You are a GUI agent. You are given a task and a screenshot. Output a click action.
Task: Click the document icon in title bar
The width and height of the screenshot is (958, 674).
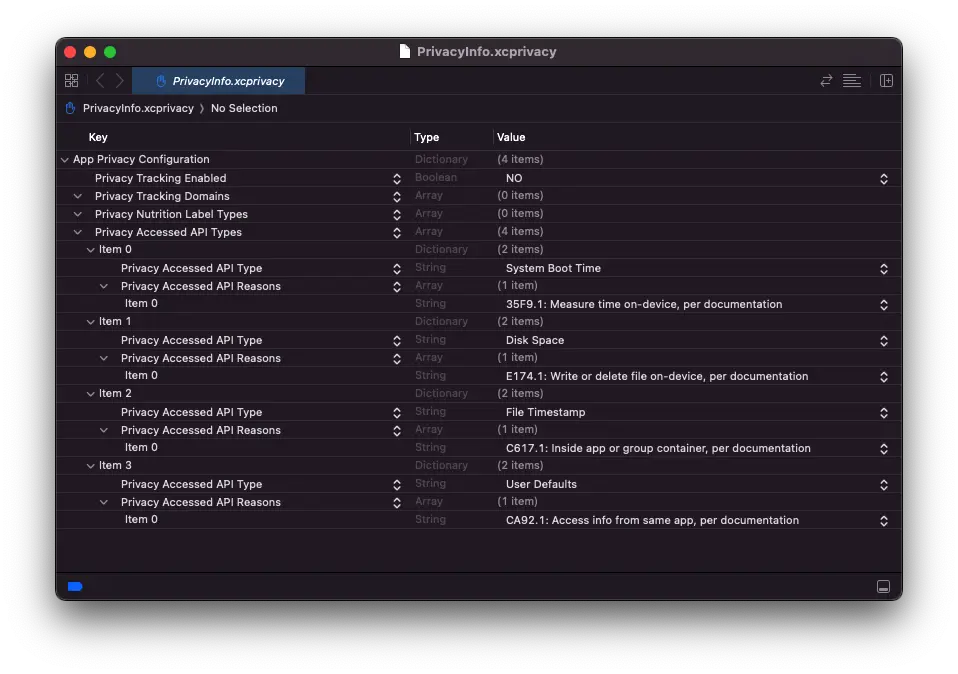coord(404,51)
